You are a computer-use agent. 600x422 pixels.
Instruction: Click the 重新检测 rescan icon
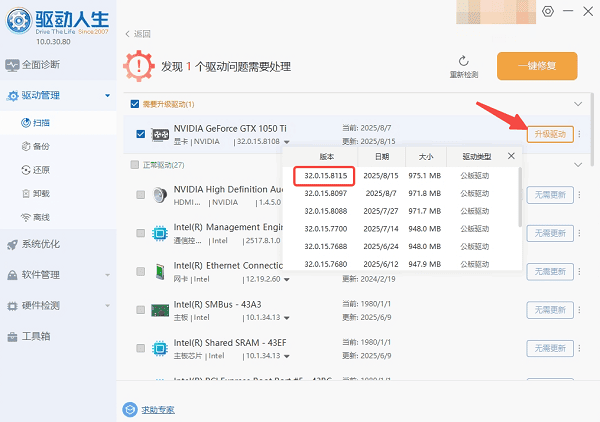click(463, 61)
